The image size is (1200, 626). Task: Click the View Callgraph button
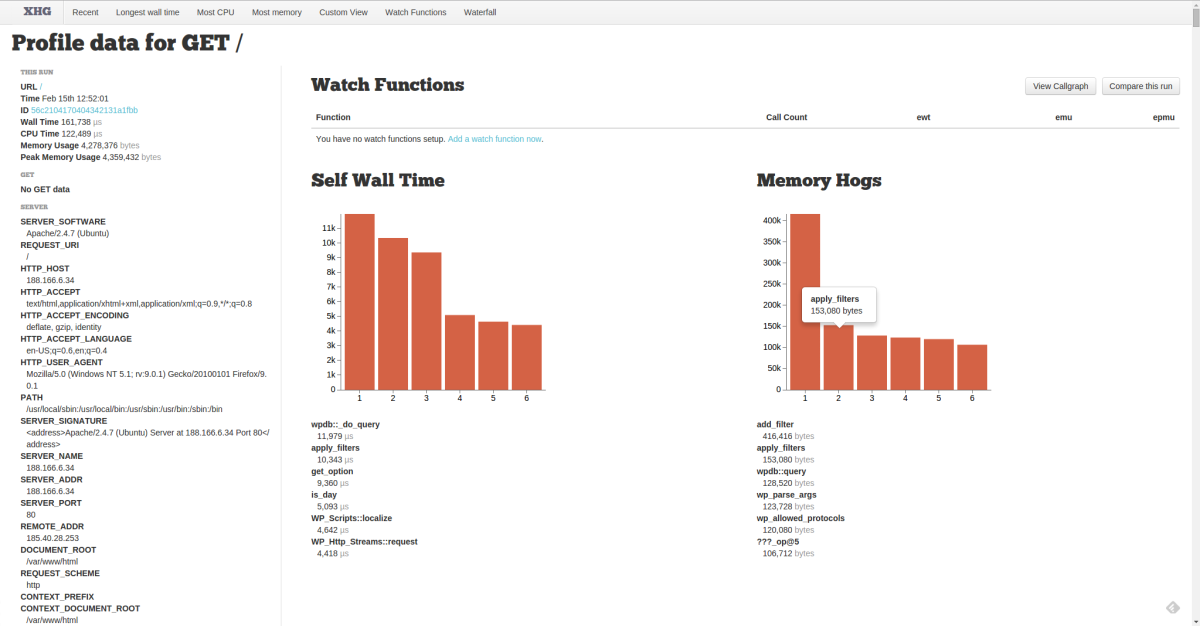pyautogui.click(x=1060, y=86)
